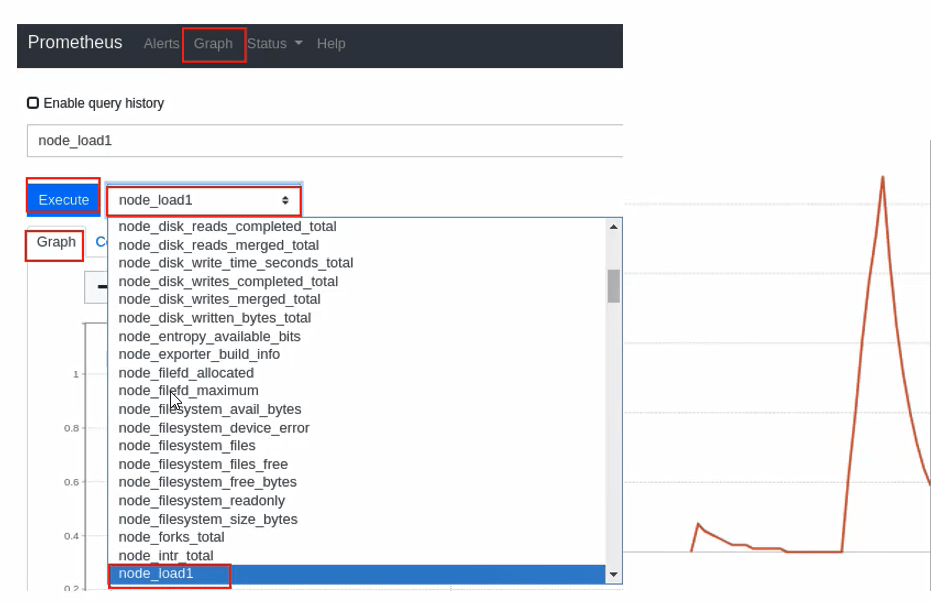Open the Help page

[x=331, y=44]
